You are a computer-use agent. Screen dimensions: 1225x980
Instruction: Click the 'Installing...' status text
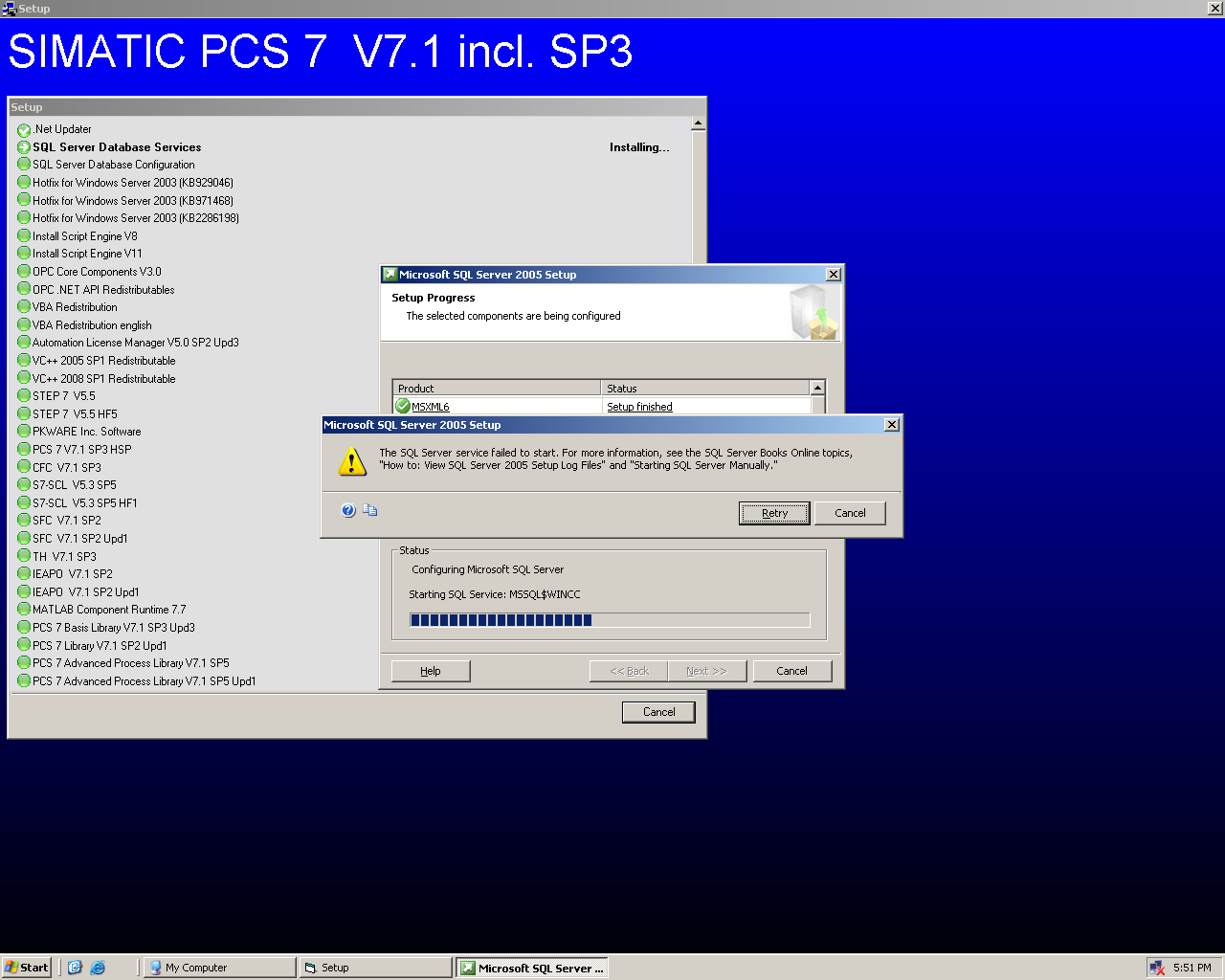point(639,147)
